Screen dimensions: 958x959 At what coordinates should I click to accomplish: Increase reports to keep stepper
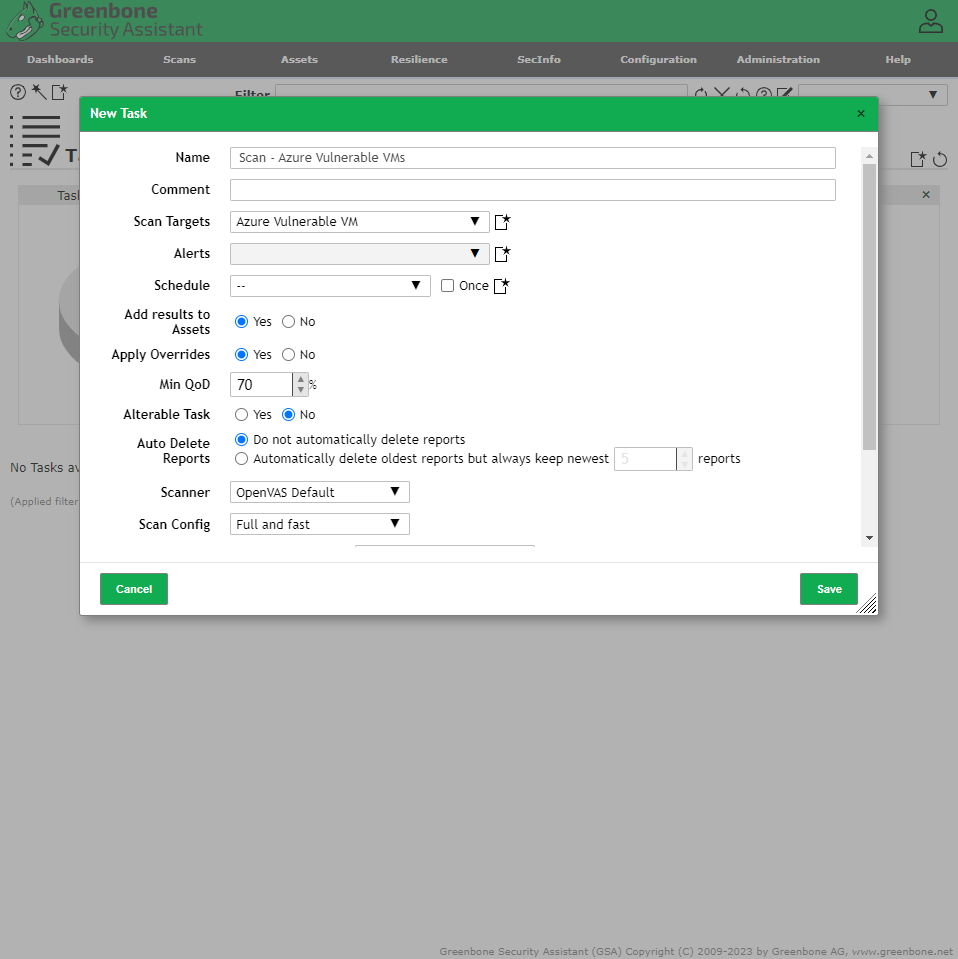click(685, 454)
